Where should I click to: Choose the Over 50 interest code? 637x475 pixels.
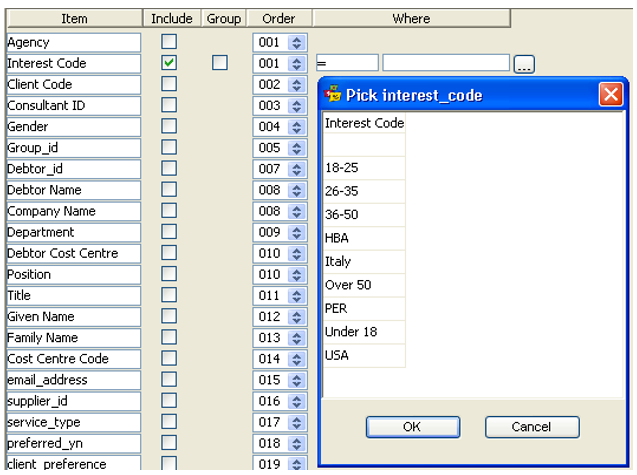click(364, 285)
